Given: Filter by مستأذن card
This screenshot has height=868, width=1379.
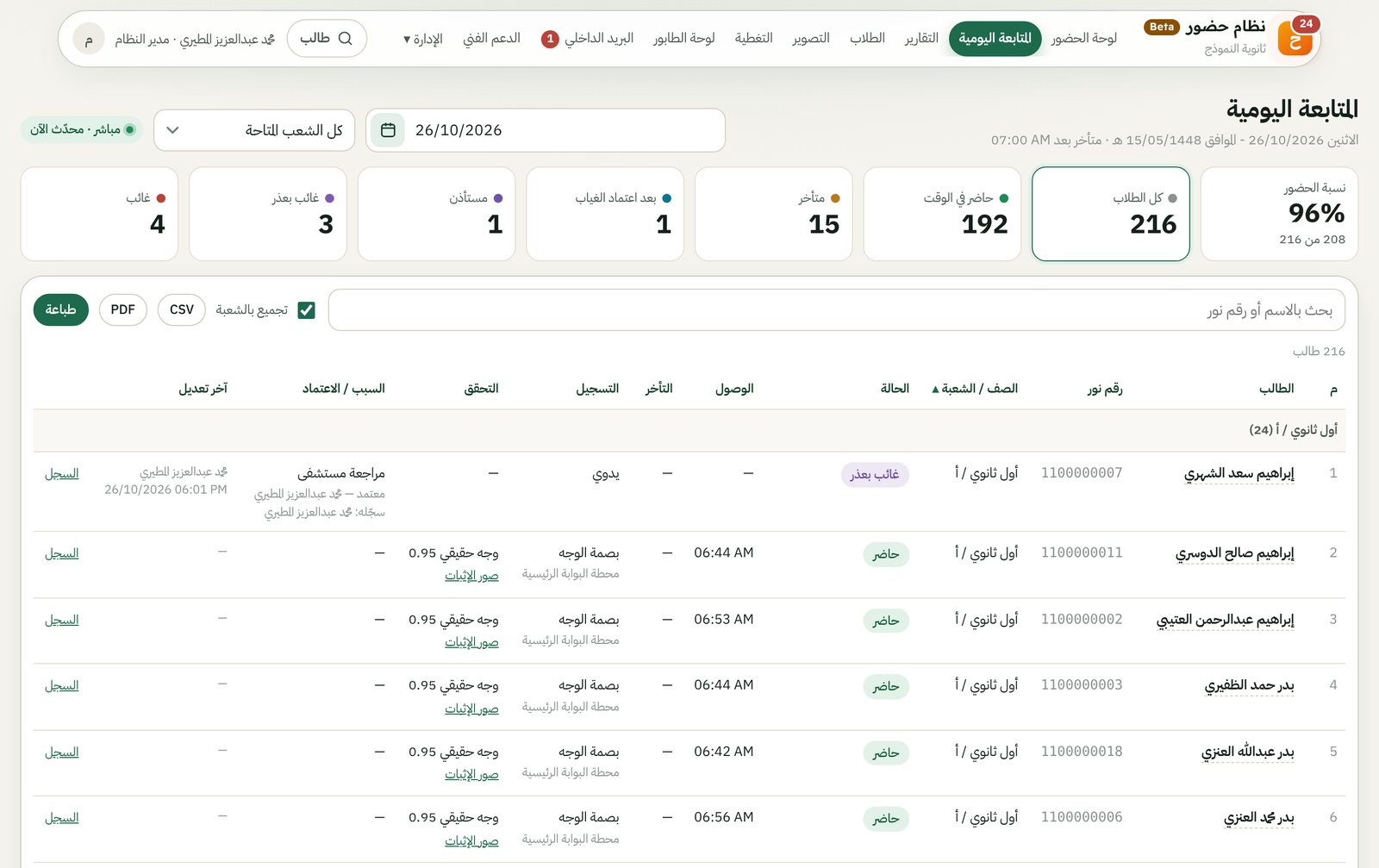Looking at the screenshot, I should [436, 214].
